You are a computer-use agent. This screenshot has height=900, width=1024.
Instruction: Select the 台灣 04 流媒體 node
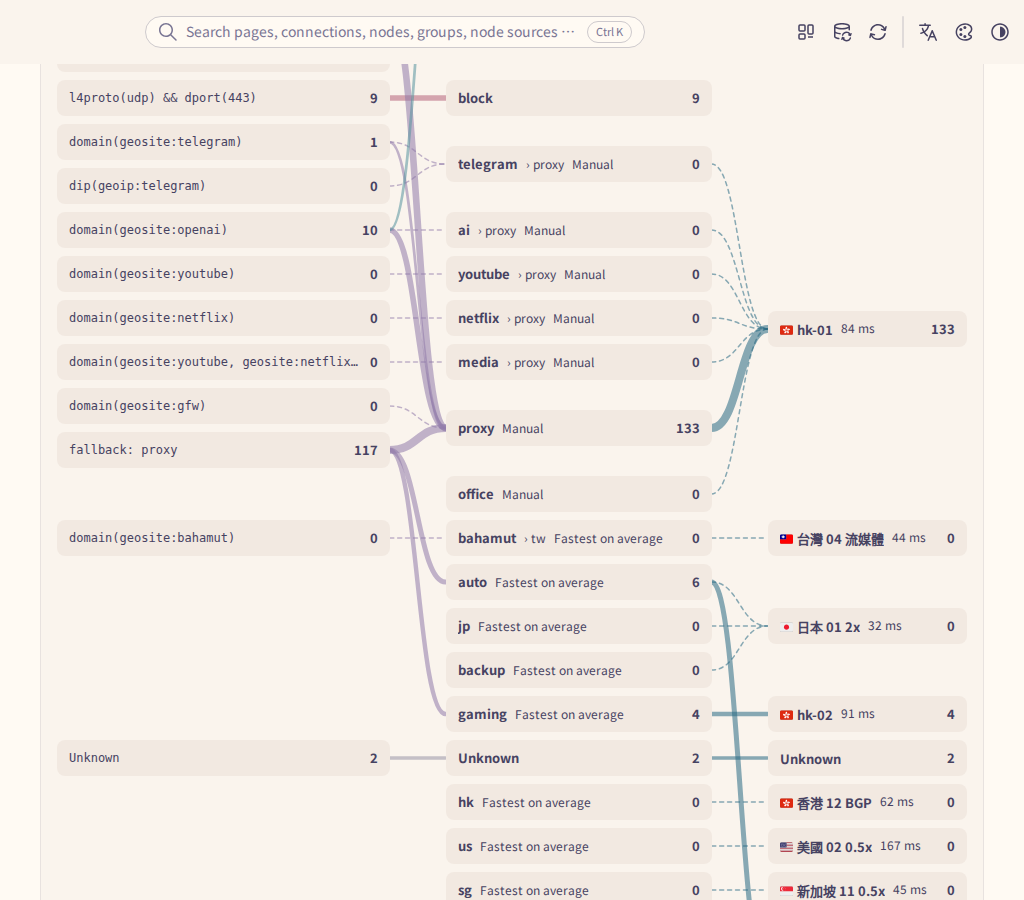click(x=867, y=538)
